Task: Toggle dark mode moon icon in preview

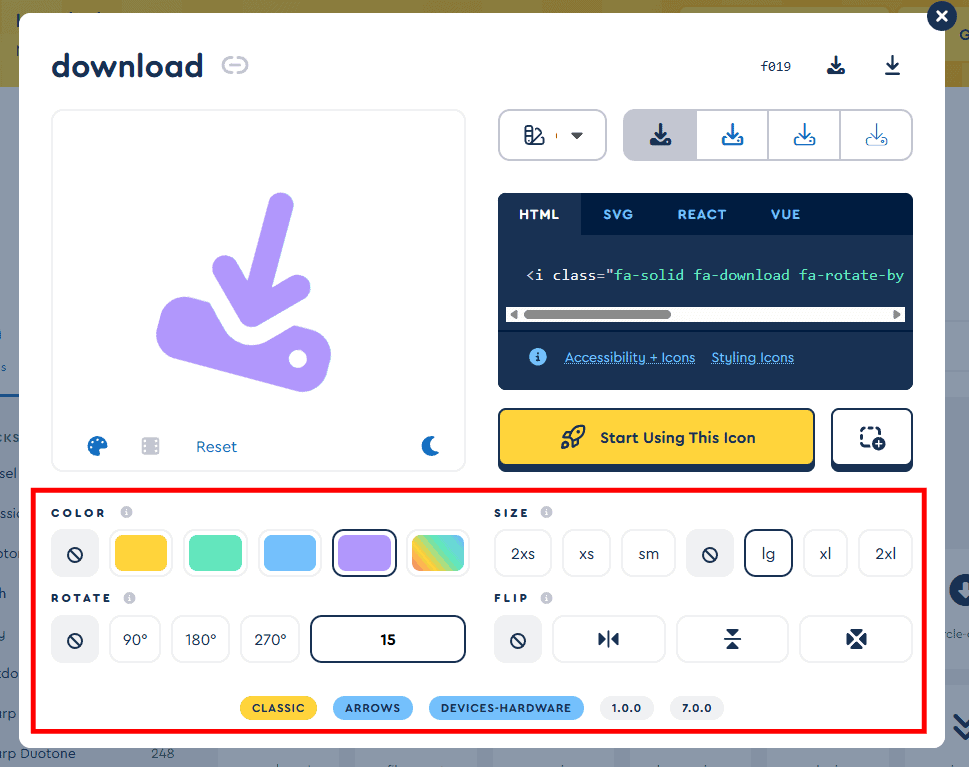Action: tap(430, 446)
